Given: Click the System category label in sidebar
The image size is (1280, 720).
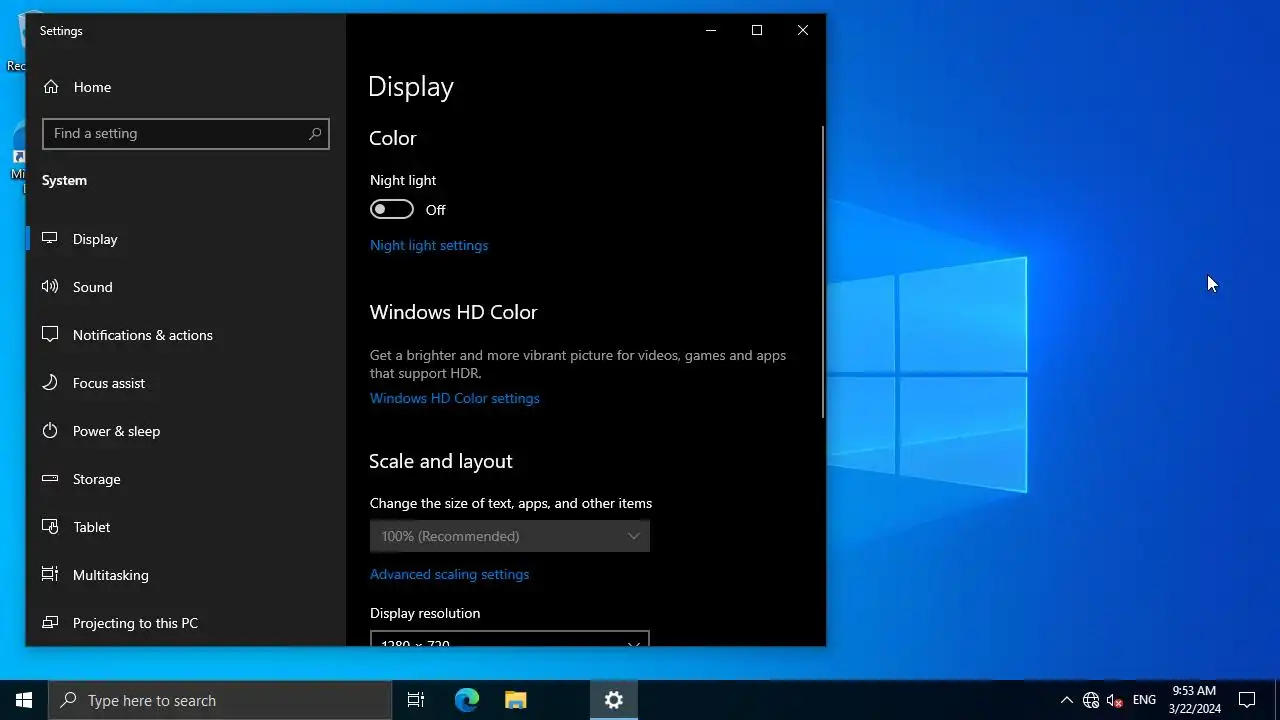Looking at the screenshot, I should pos(64,180).
